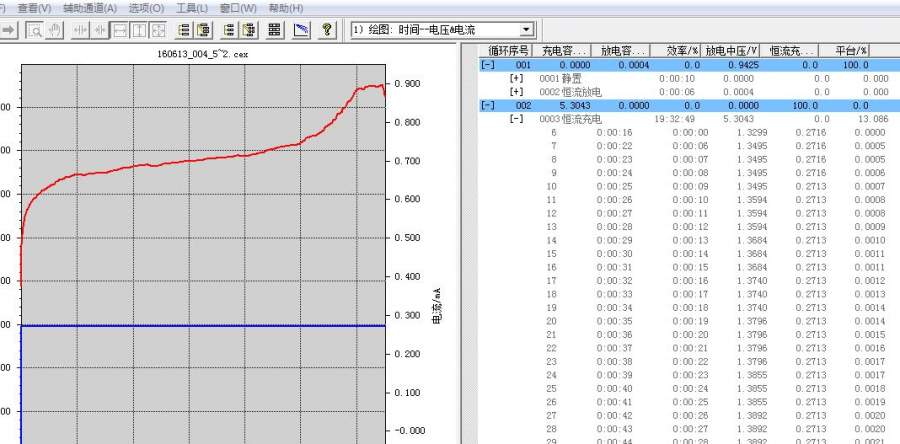
Task: Click the 0.900 current axis tick label
Action: tap(407, 84)
